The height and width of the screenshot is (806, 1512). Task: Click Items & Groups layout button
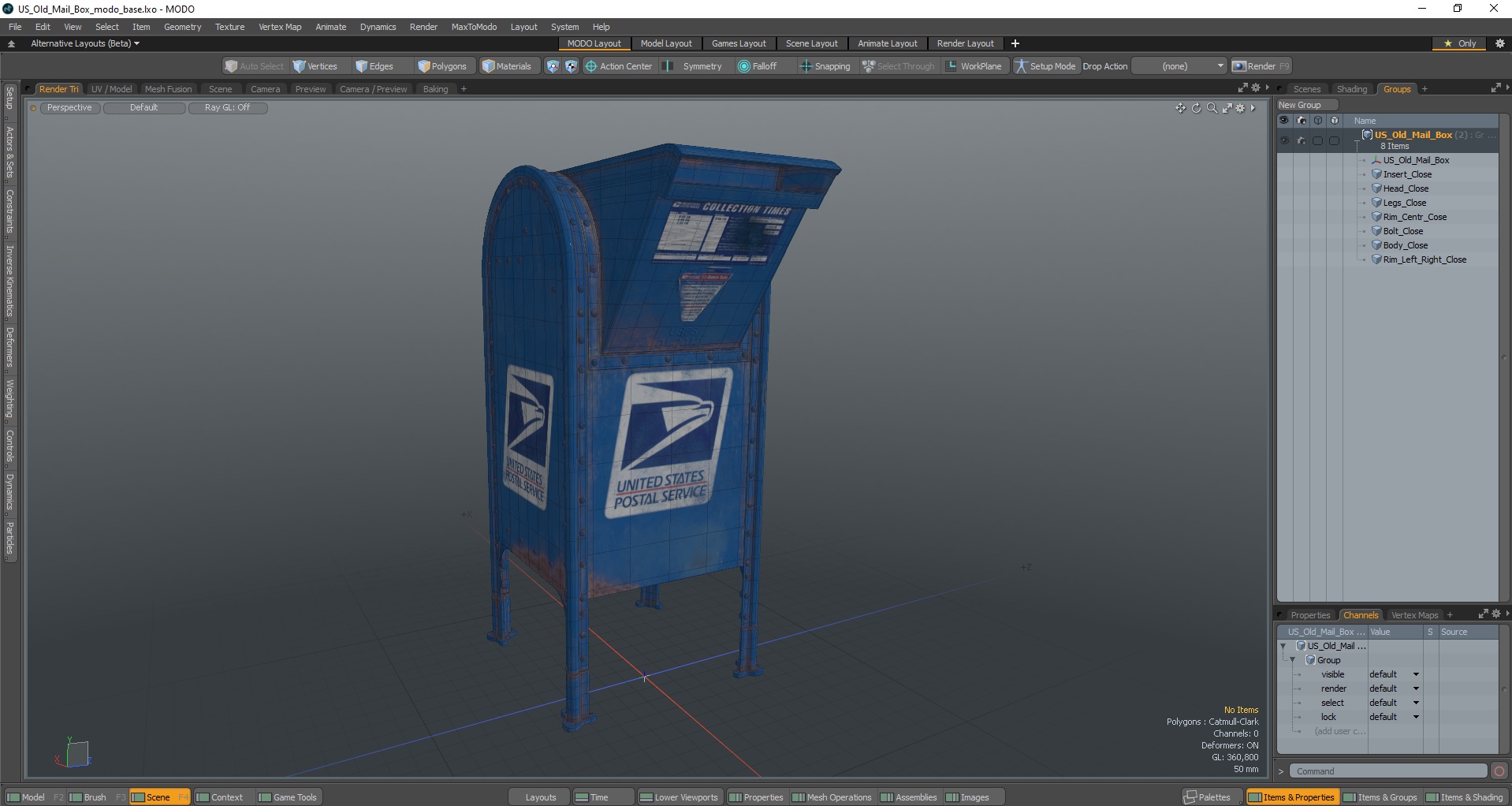[1380, 797]
